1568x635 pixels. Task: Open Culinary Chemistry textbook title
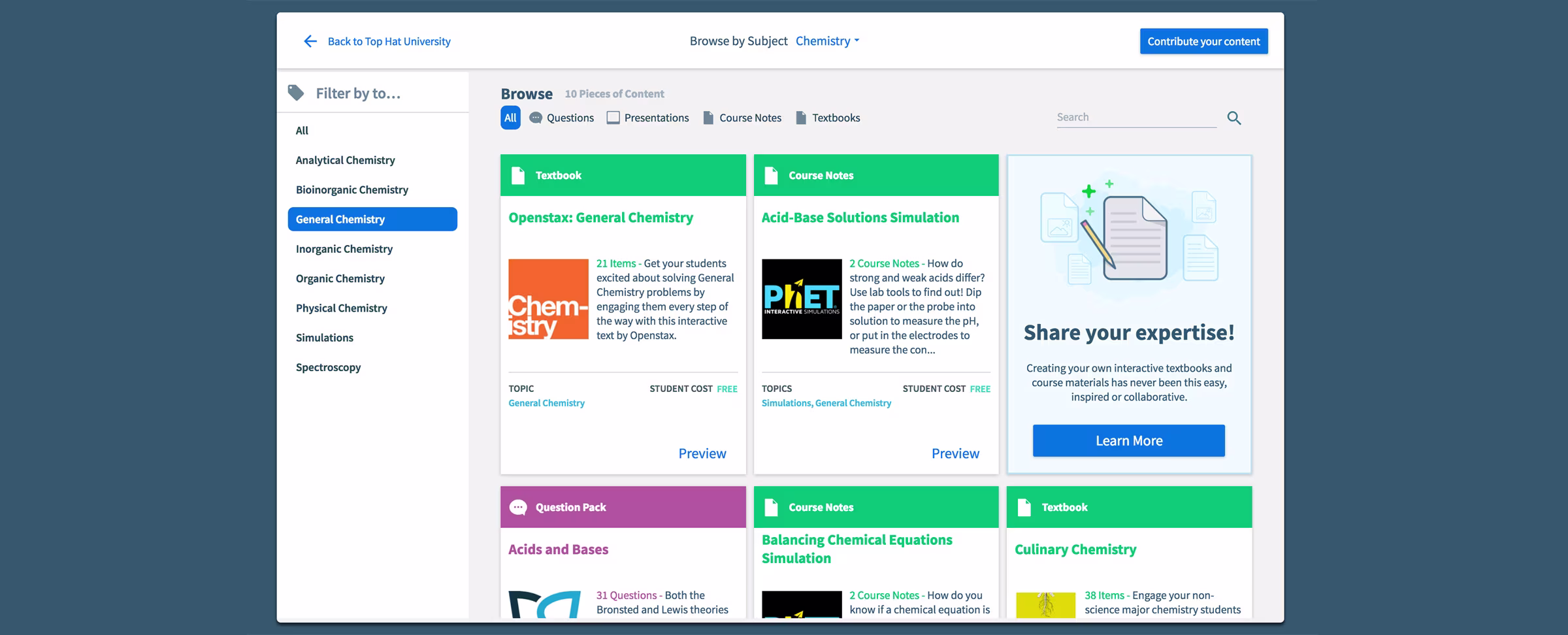pyautogui.click(x=1075, y=549)
